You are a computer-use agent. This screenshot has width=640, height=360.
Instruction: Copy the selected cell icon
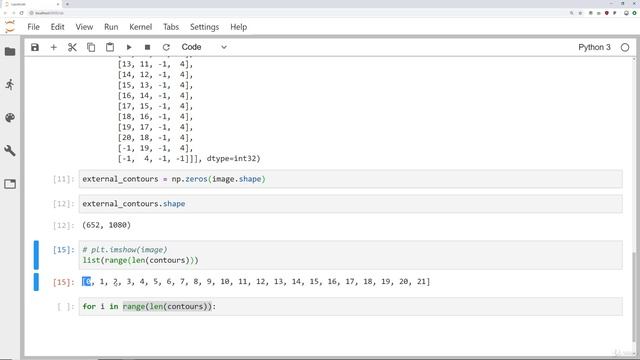tap(91, 47)
